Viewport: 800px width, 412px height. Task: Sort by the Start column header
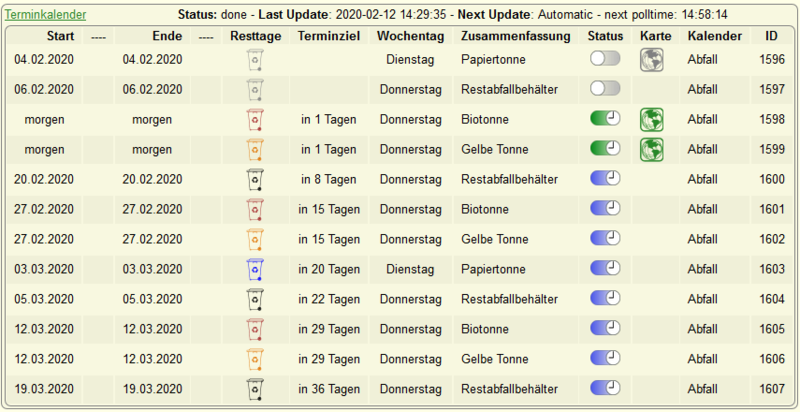click(x=61, y=36)
